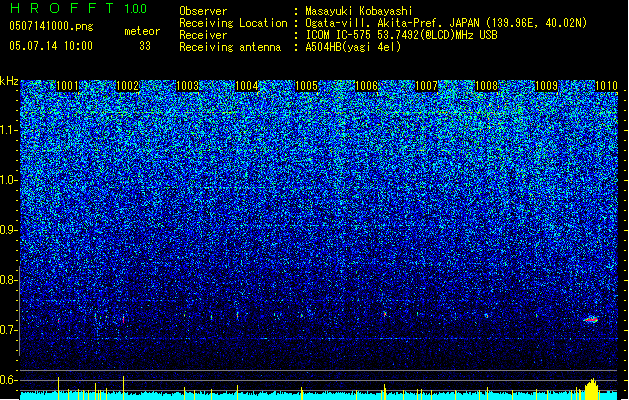Select the file name 0507141000.png

coord(51,26)
